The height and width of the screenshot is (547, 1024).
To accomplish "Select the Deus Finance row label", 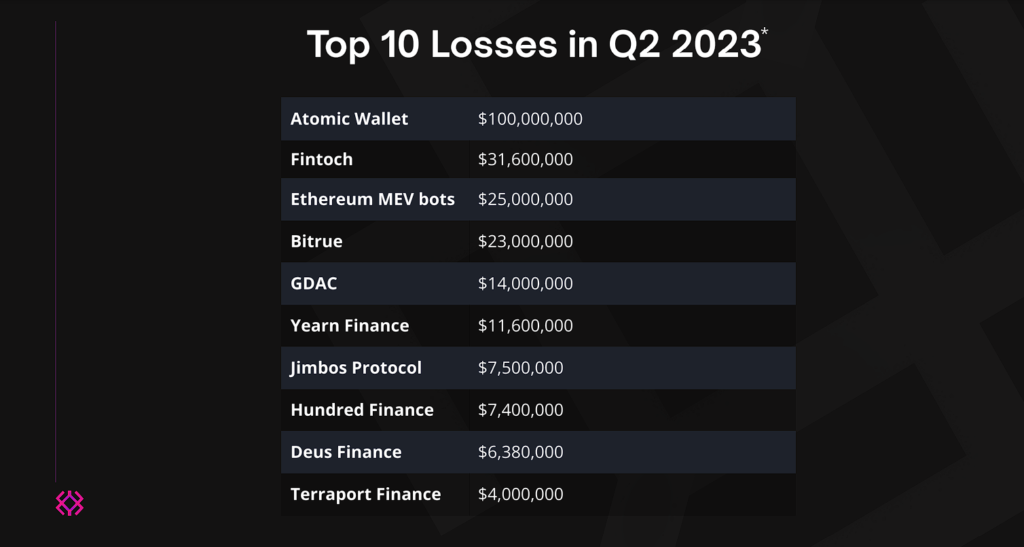I will (x=345, y=452).
